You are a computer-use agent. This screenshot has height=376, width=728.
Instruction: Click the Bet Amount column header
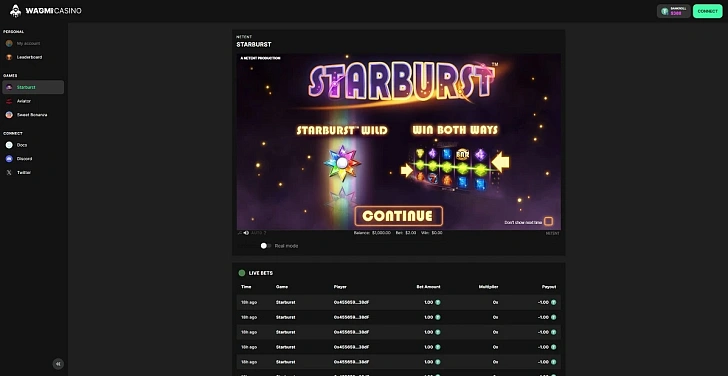429,287
